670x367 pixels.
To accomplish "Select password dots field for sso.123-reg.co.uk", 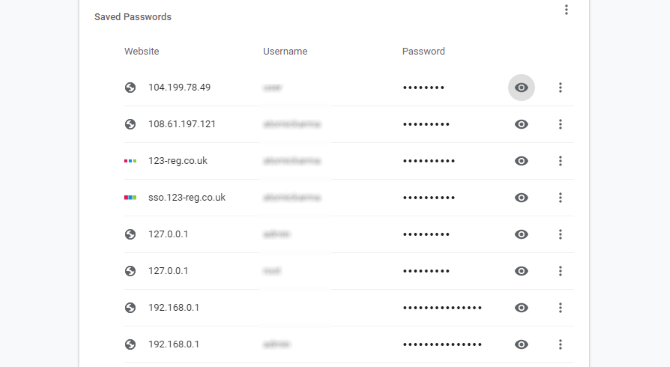I will point(429,198).
